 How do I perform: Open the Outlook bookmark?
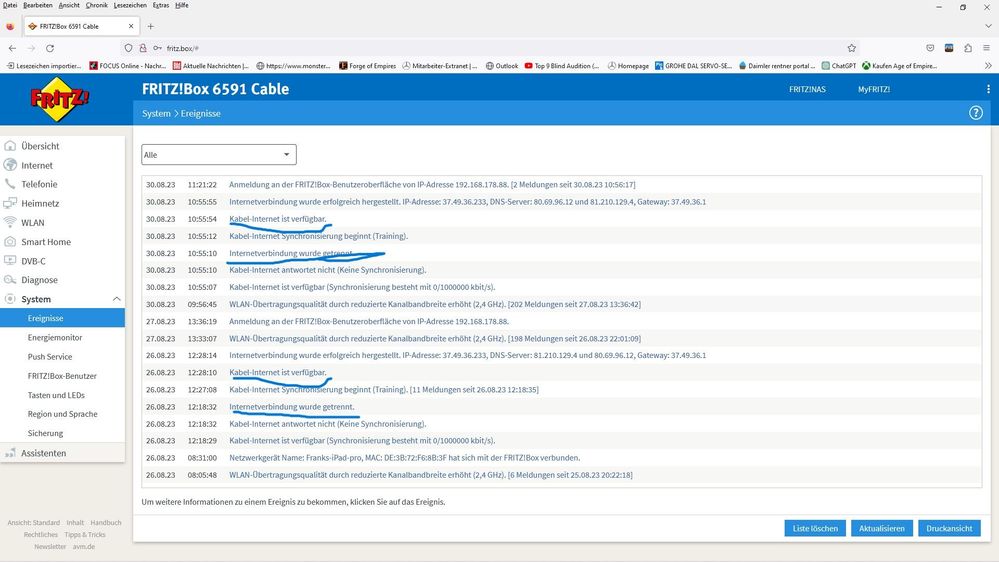coord(501,66)
